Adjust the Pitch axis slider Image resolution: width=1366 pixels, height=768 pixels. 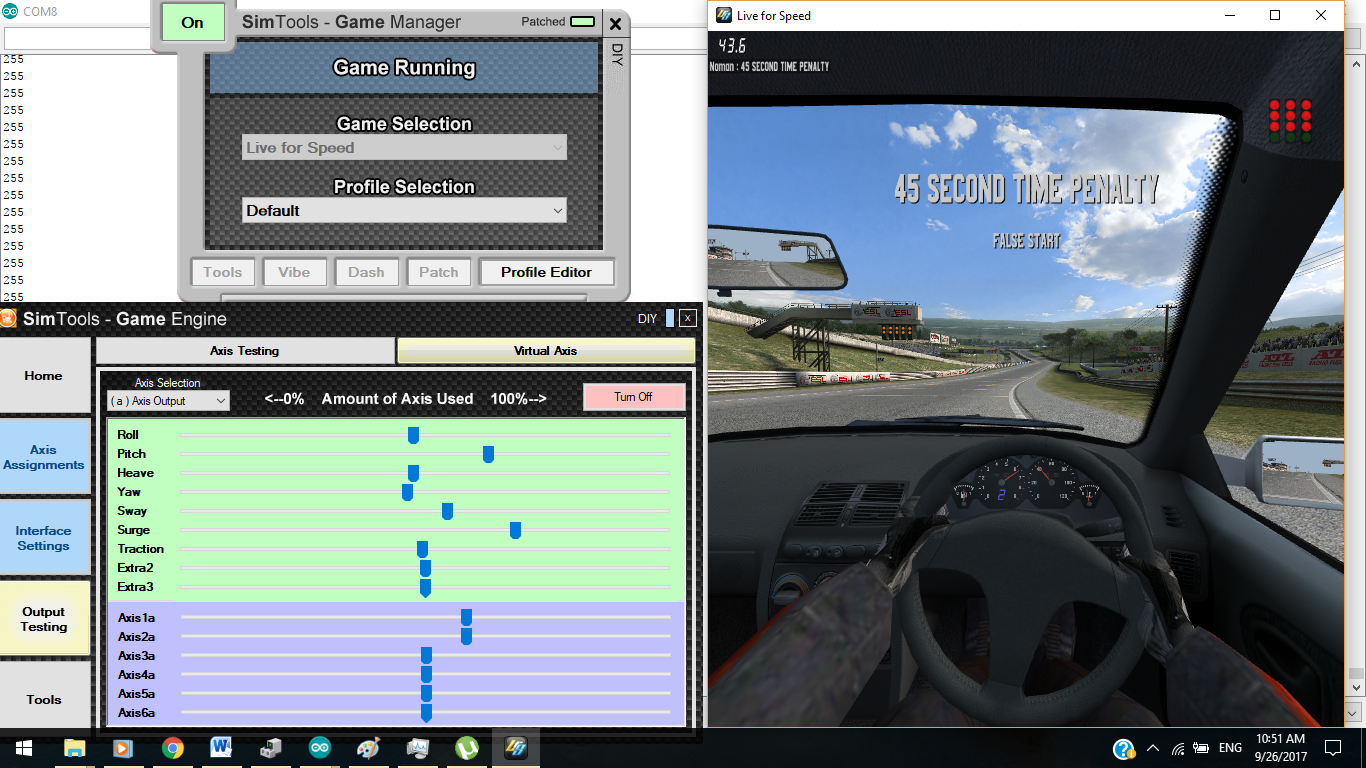(488, 453)
